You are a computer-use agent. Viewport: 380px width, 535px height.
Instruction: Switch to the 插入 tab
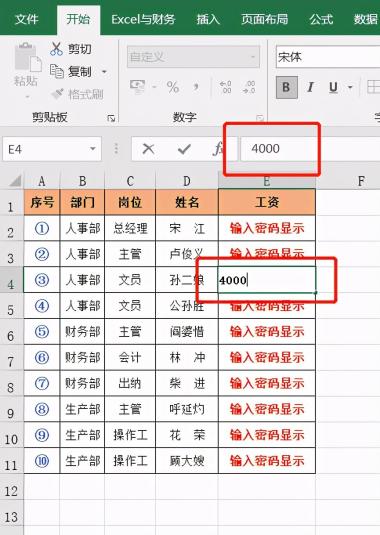point(208,19)
